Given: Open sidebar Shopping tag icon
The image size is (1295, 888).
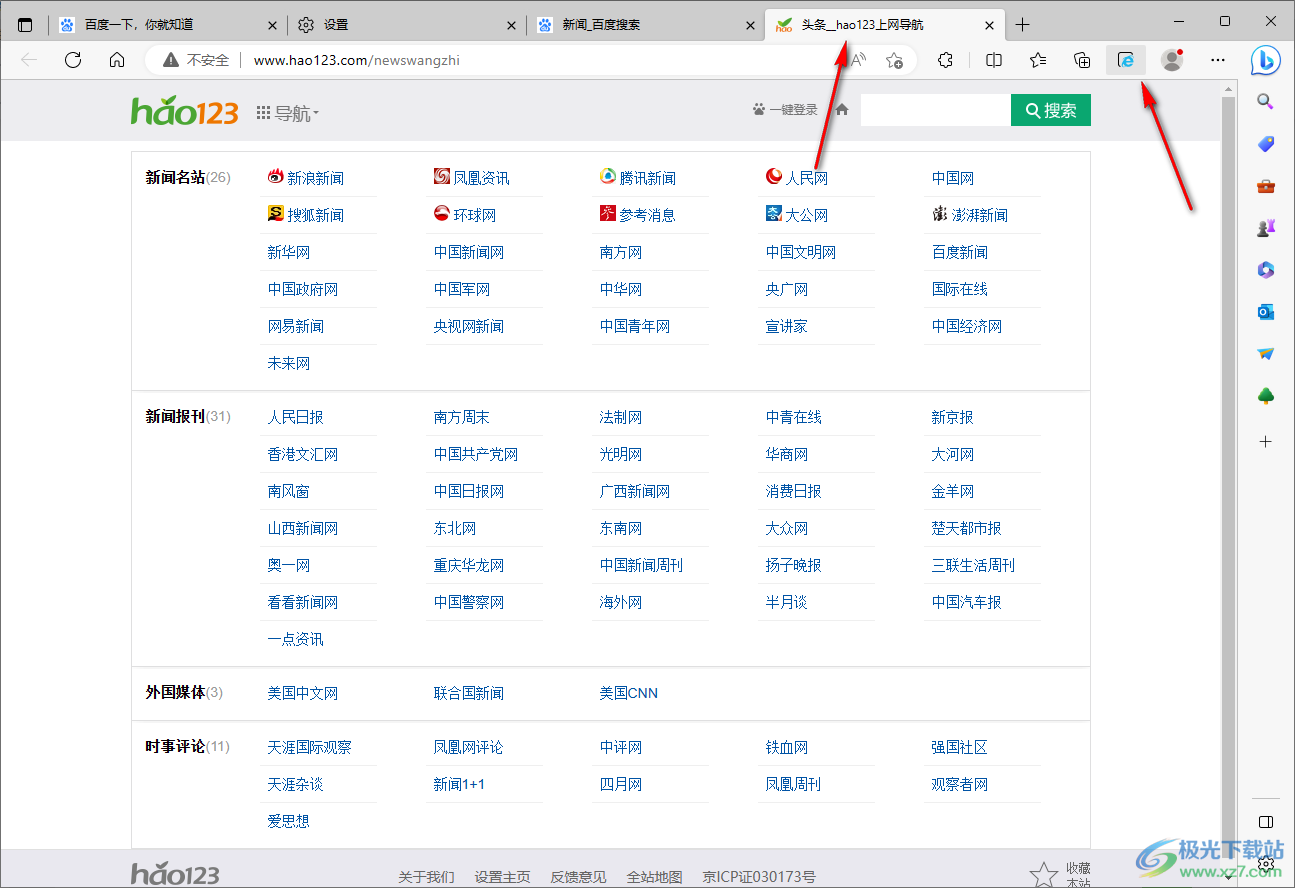Looking at the screenshot, I should [1265, 144].
